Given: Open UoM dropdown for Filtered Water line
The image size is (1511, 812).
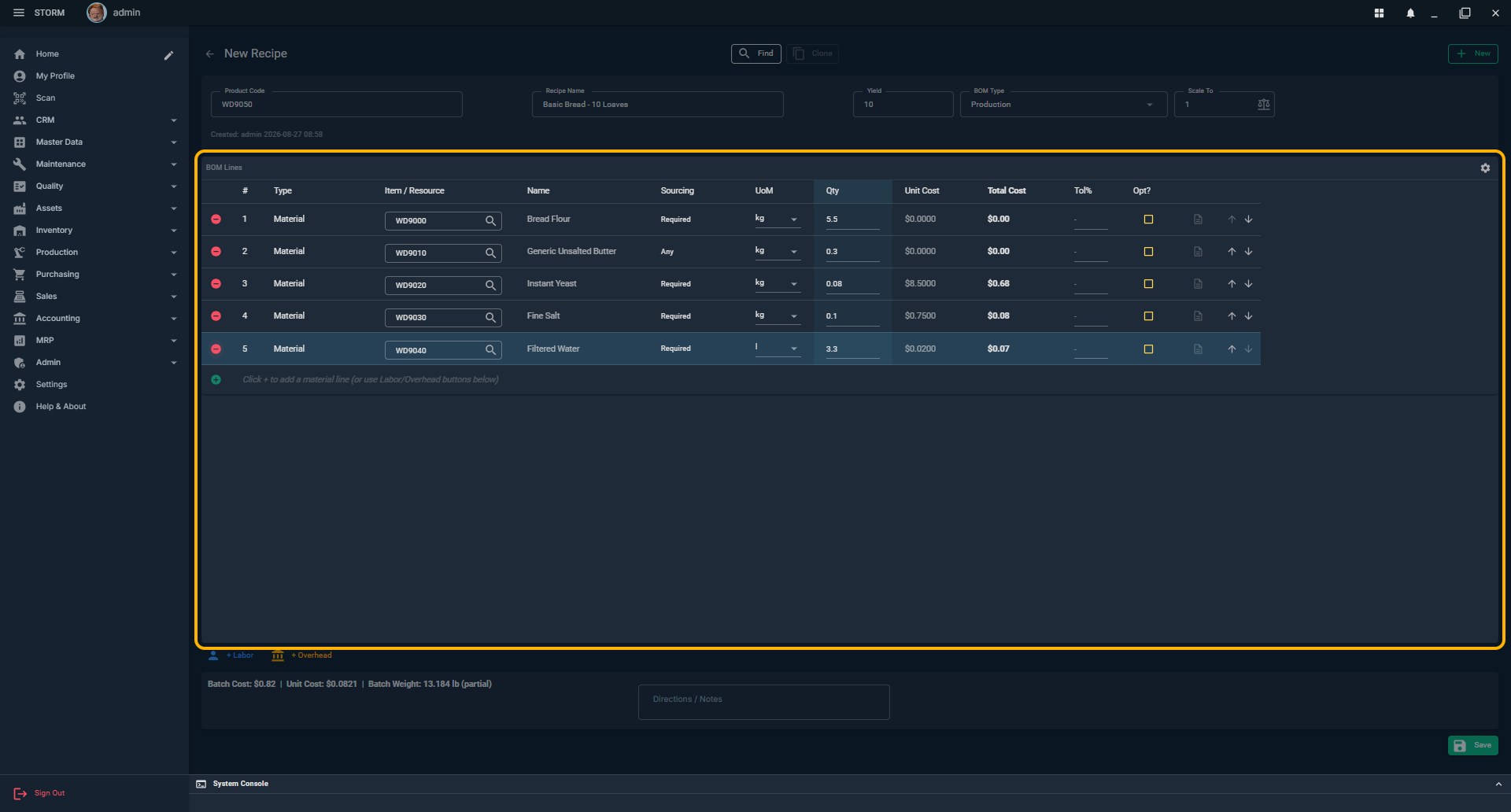Looking at the screenshot, I should tap(778, 349).
